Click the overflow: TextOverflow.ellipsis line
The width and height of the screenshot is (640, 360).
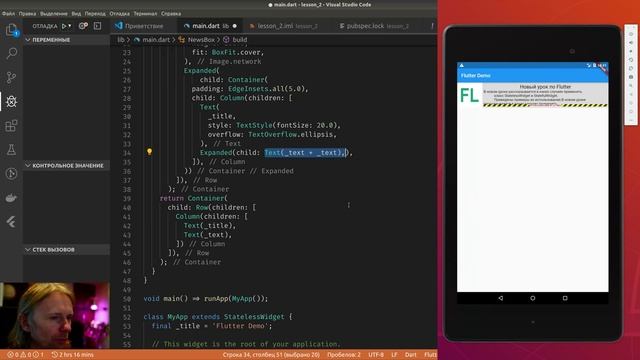(x=273, y=134)
